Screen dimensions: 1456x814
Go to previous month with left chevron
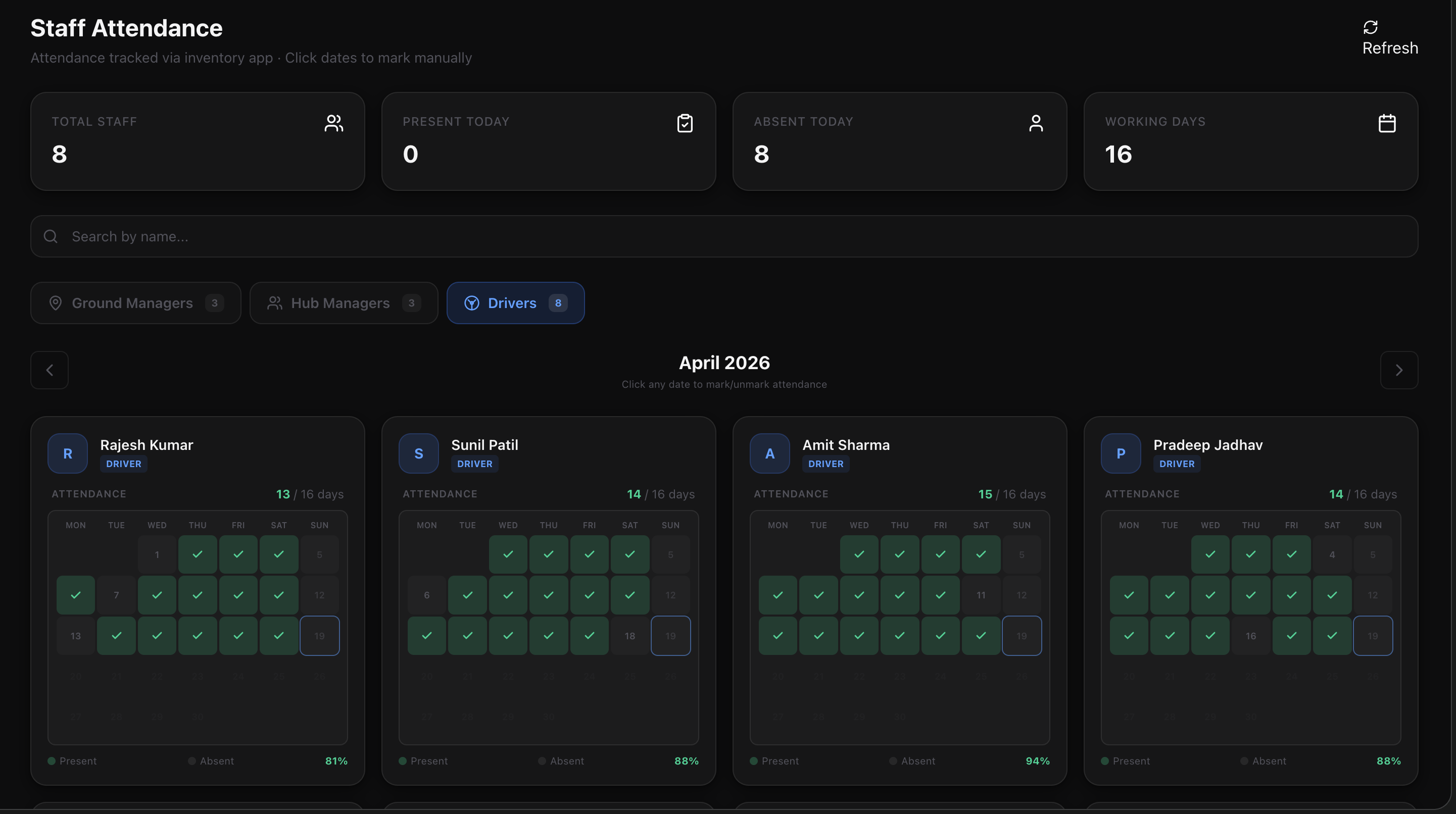[x=50, y=370]
